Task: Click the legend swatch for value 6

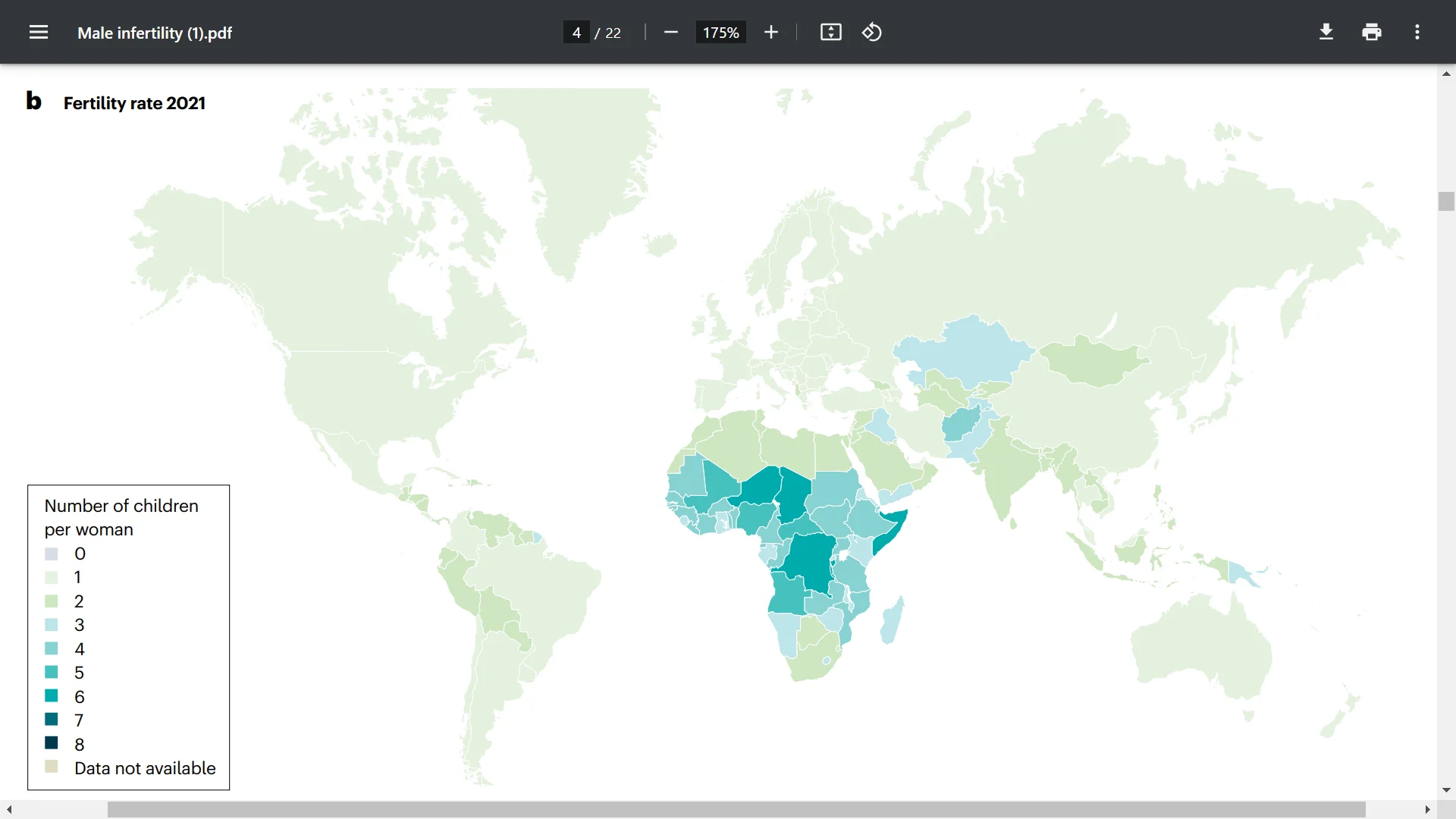Action: (52, 695)
